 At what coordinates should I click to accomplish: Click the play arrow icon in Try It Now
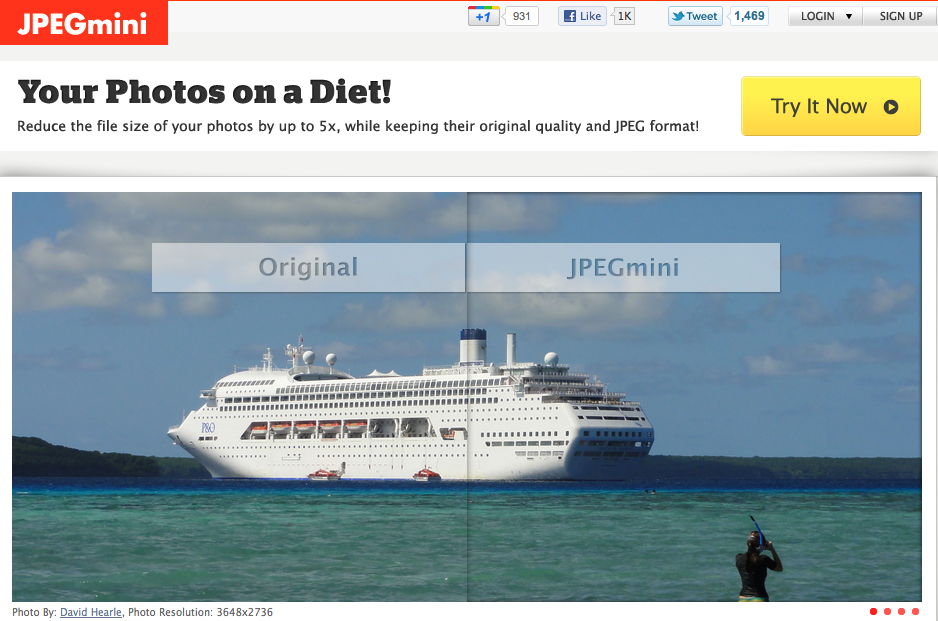tap(891, 106)
